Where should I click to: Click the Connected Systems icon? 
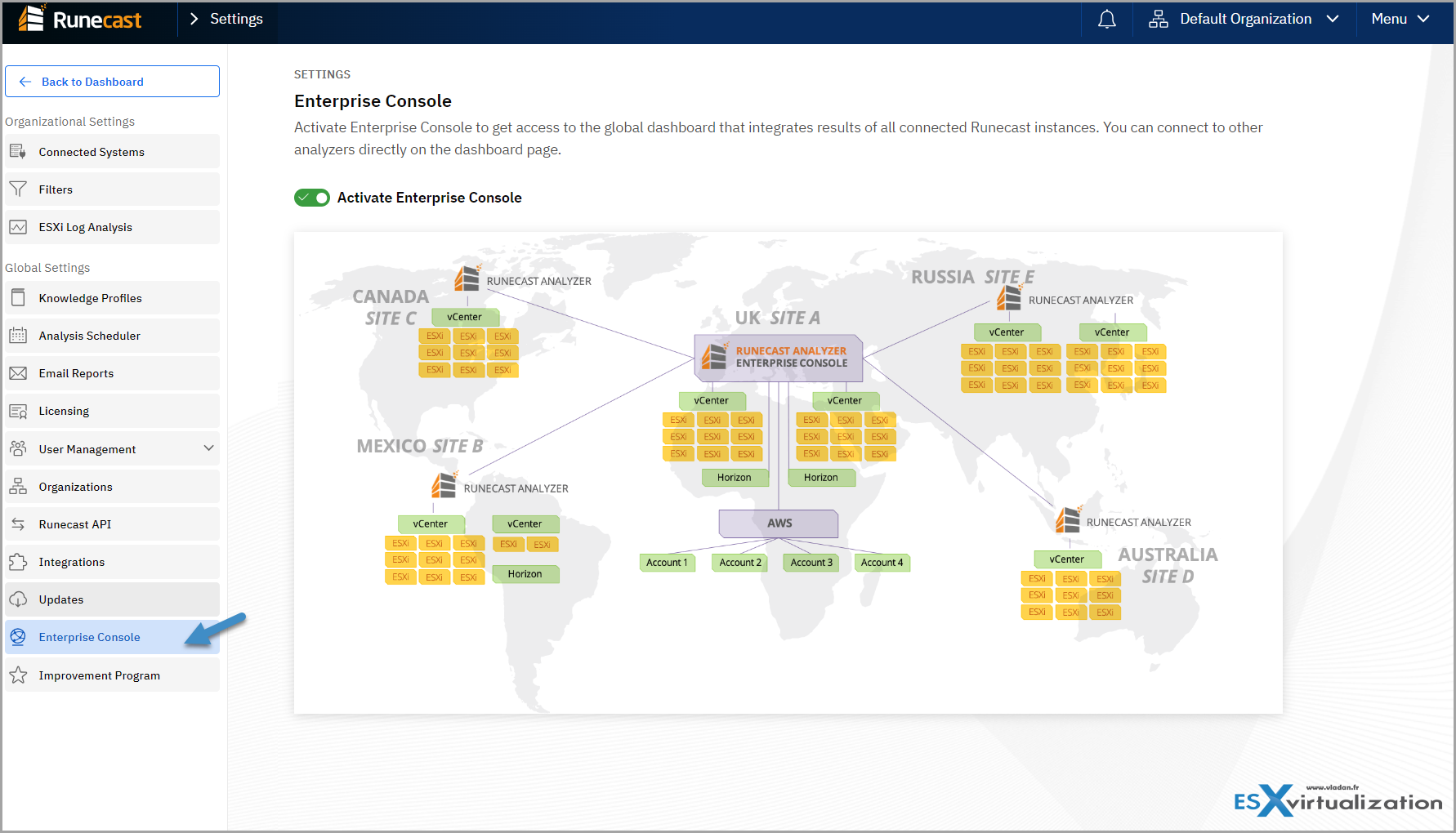click(x=18, y=151)
